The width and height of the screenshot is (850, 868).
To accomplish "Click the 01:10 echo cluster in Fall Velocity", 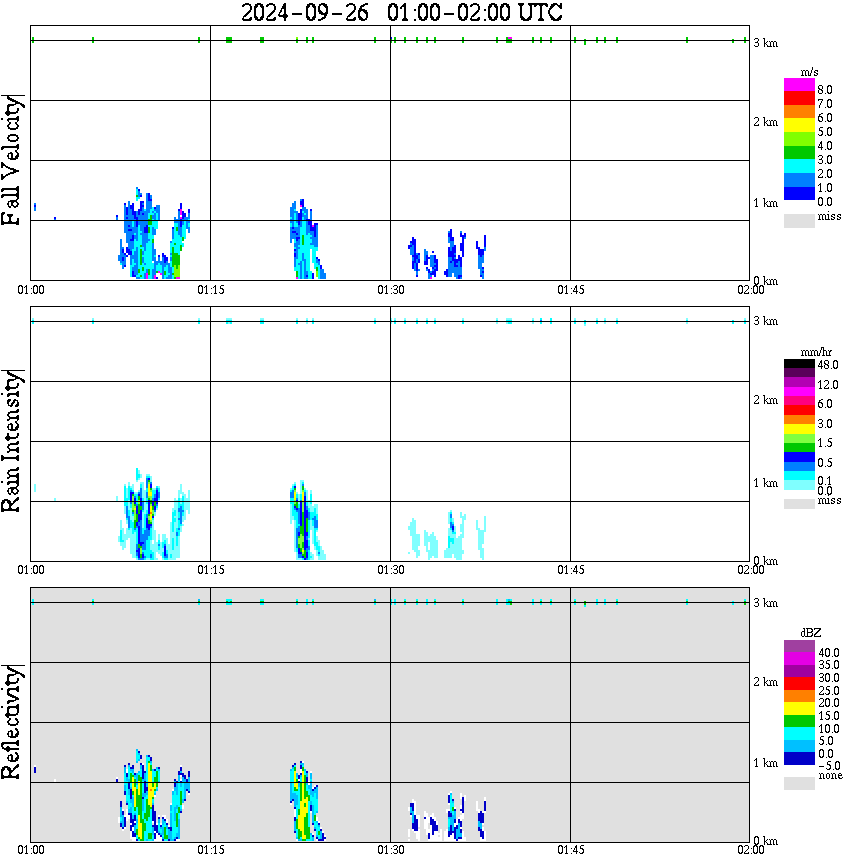I will click(x=154, y=235).
